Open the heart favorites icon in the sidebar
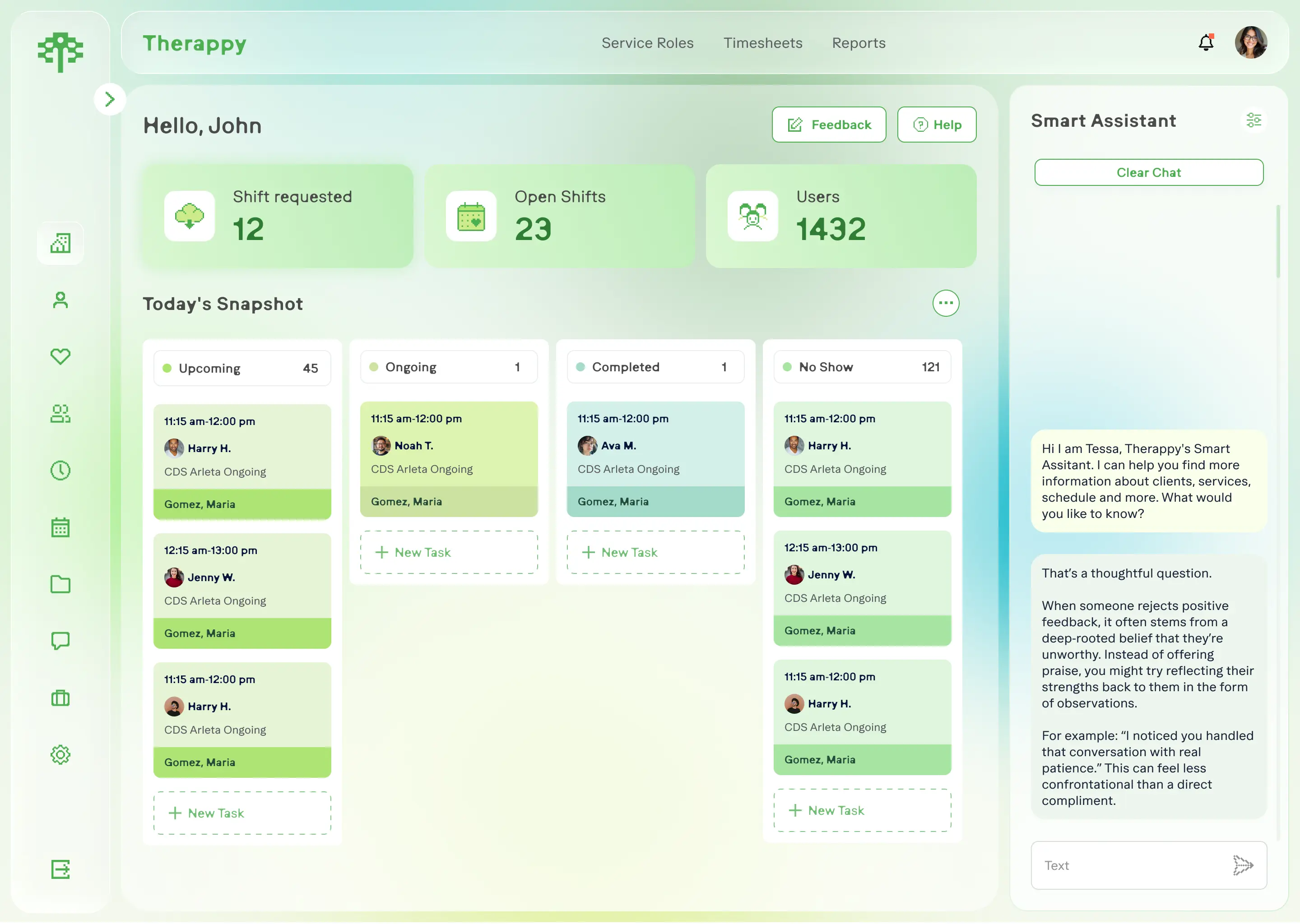This screenshot has height=924, width=1300. [60, 356]
